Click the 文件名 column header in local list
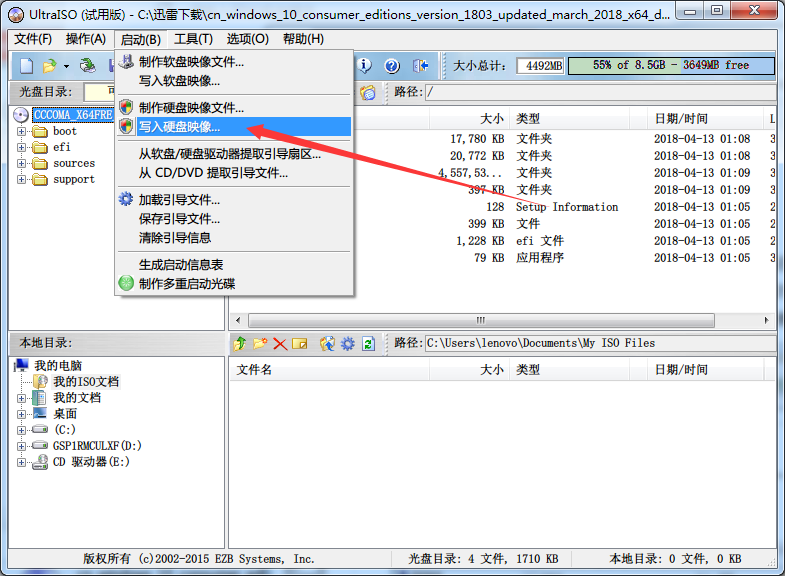 329,370
